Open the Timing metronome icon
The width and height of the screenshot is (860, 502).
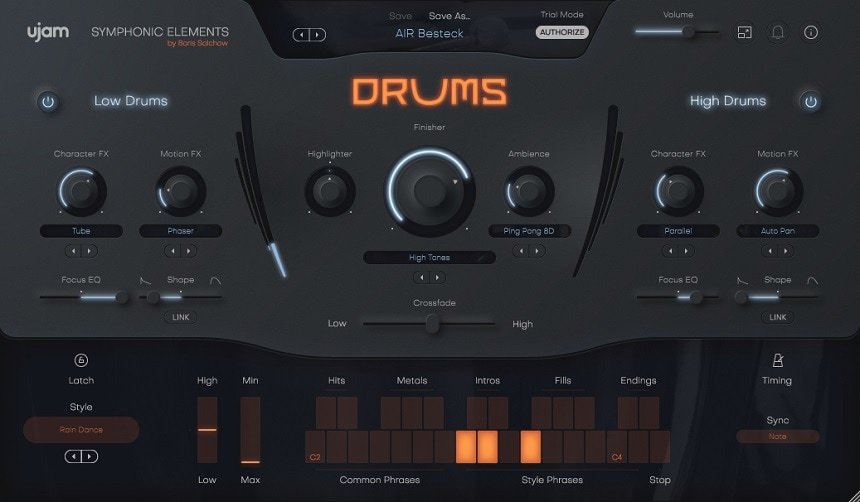(x=777, y=360)
